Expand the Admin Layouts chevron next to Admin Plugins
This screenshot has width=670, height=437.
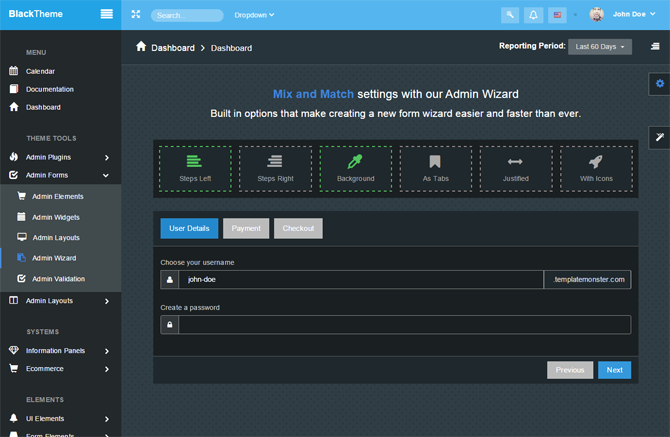tap(106, 301)
